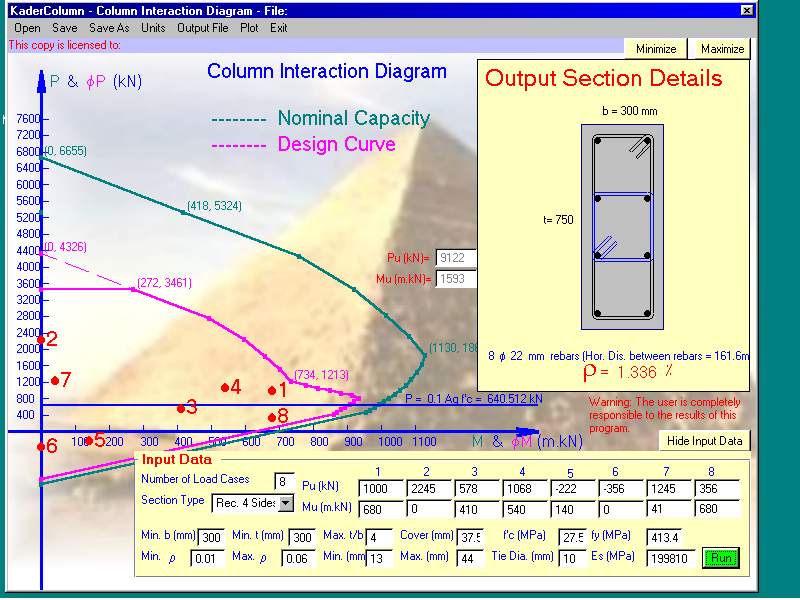Viewport: 800px width, 600px height.
Task: Click the Number of Load Cases field
Action: pos(286,482)
